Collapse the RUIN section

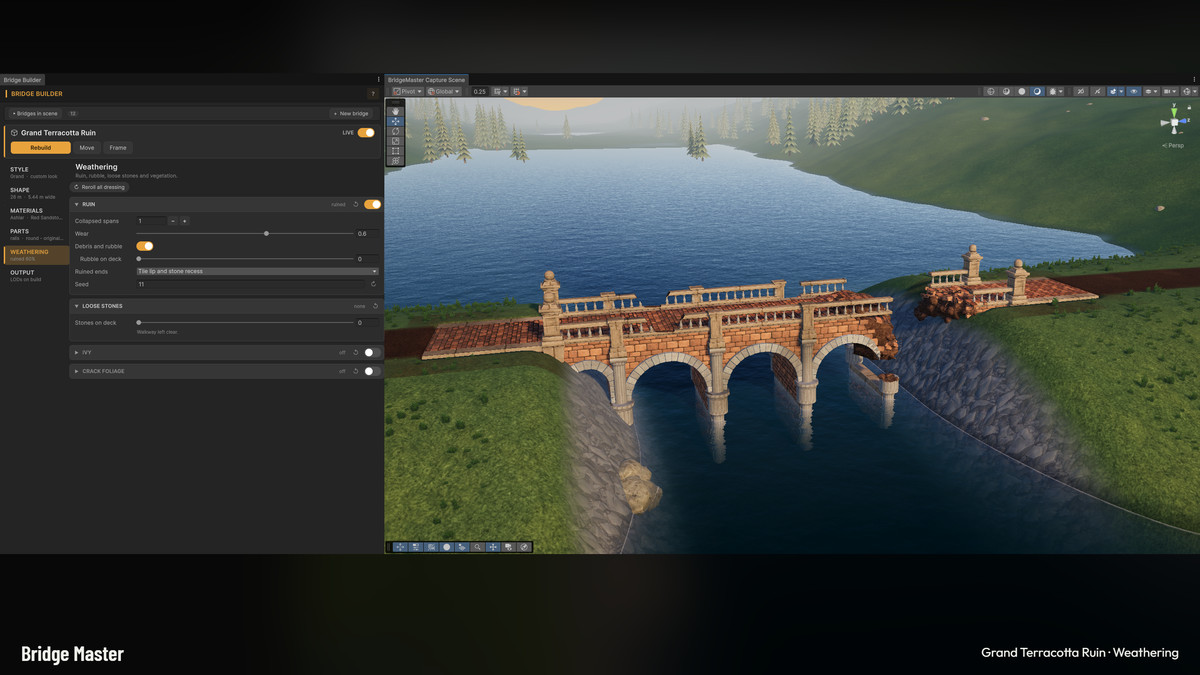point(77,204)
